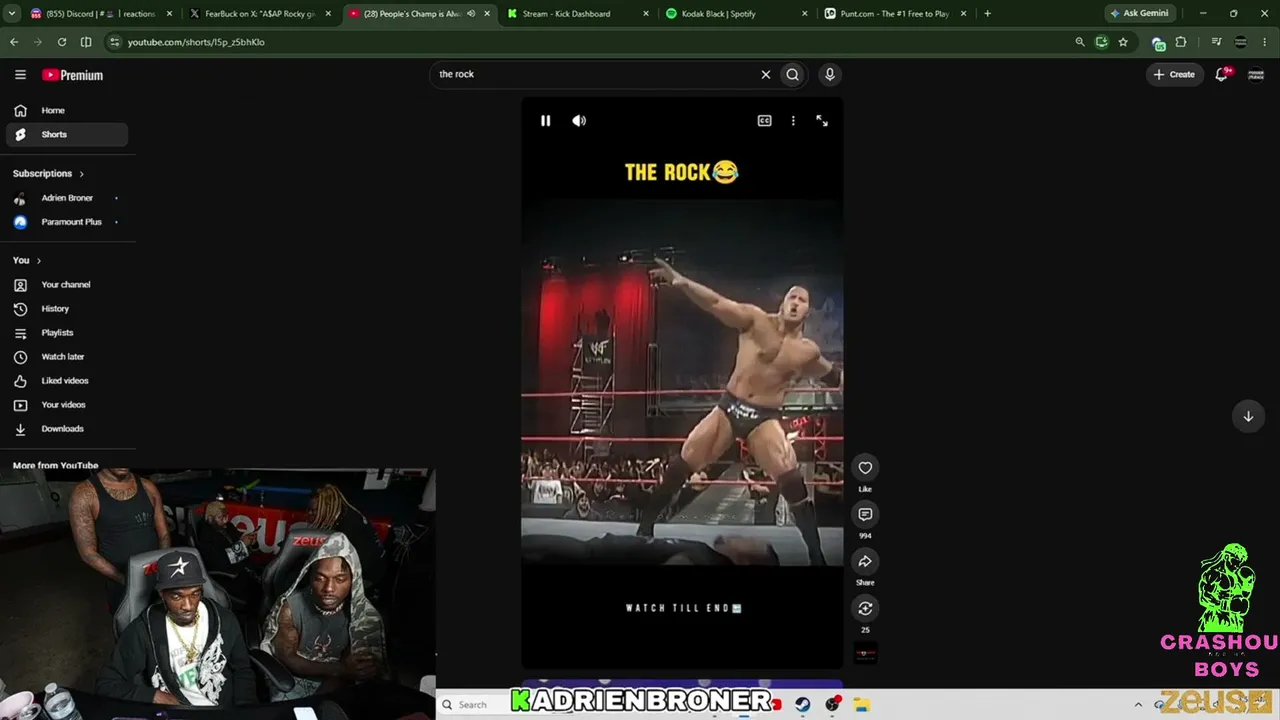Open Liked videos

tap(67, 381)
